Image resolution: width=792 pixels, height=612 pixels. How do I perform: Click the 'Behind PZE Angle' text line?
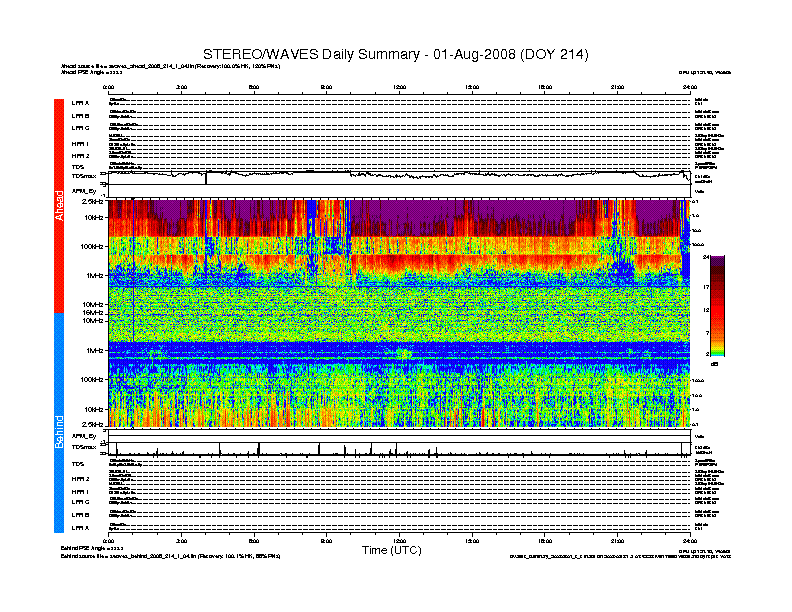click(91, 548)
